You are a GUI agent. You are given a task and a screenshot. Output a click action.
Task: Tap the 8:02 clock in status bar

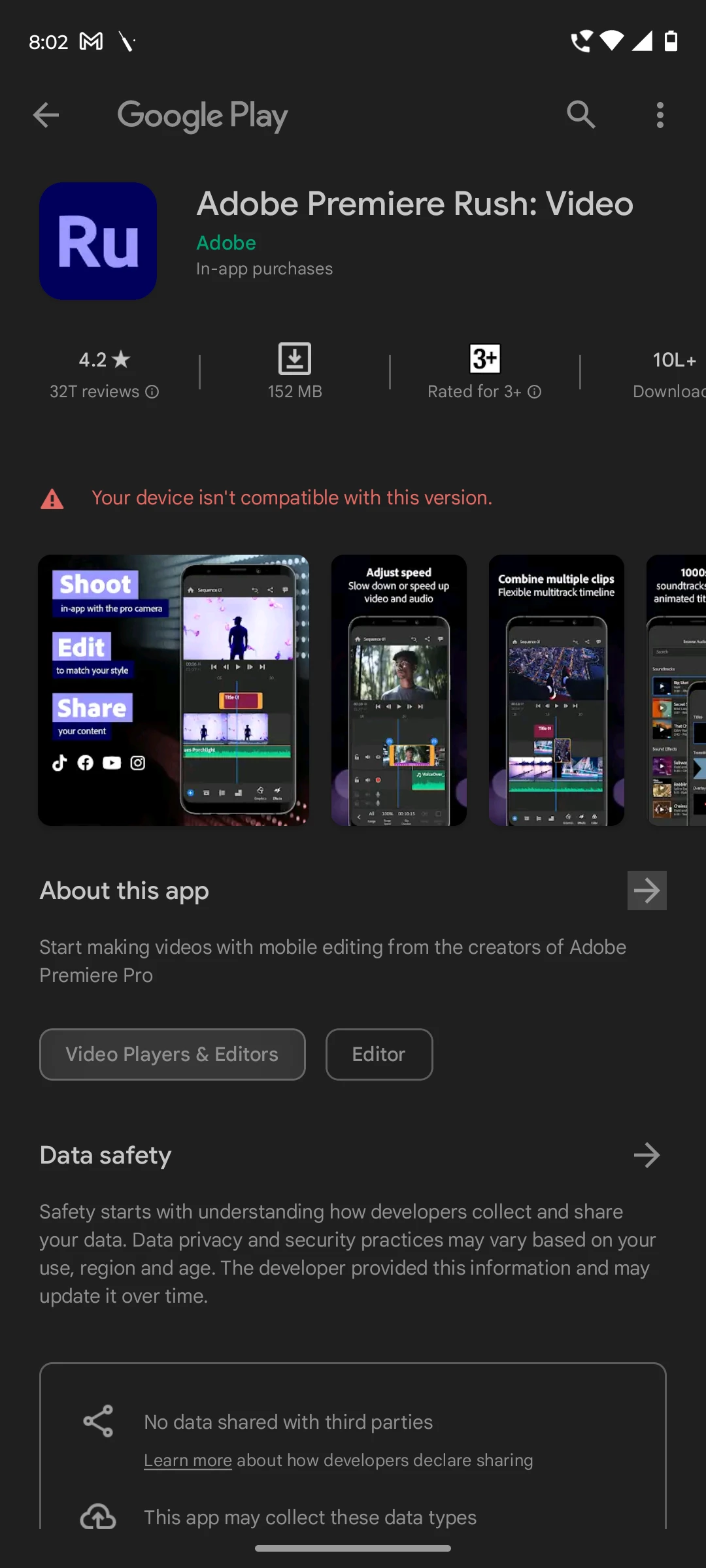point(48,42)
